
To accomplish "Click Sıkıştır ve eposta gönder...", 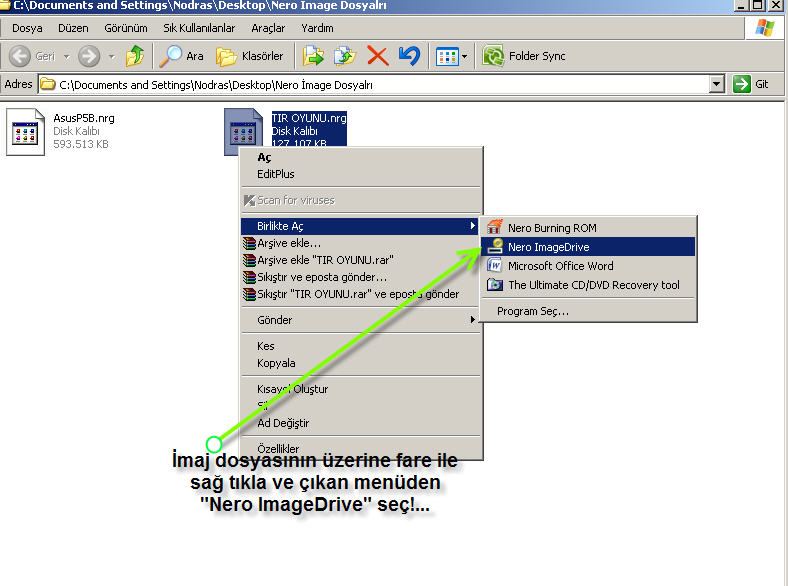I will click(361, 277).
